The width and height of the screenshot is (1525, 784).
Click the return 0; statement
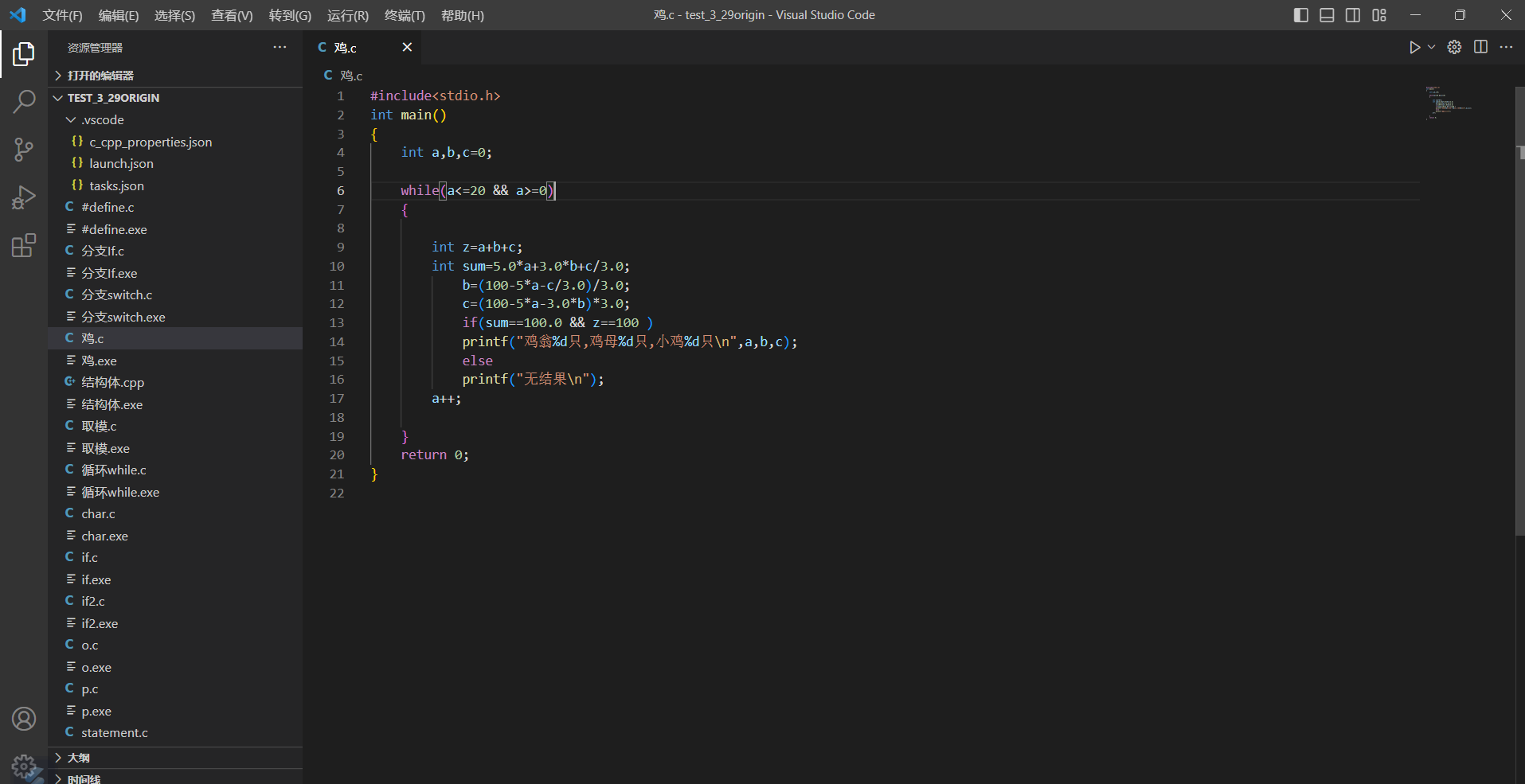[x=435, y=455]
